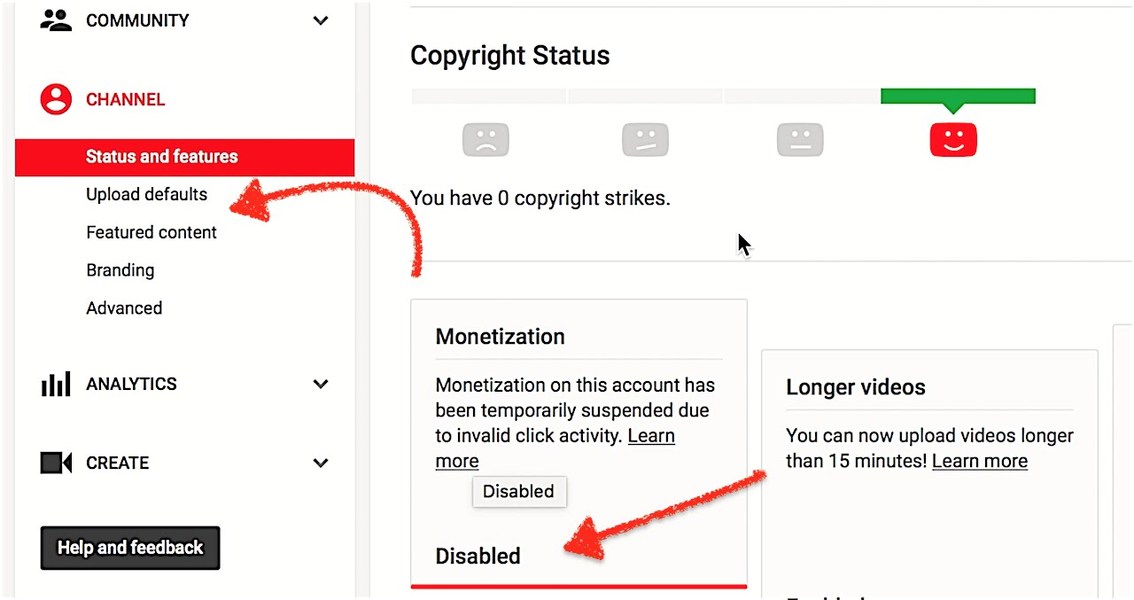Open Longer videos Learn more link
The width and height of the screenshot is (1134, 600).
[979, 461]
